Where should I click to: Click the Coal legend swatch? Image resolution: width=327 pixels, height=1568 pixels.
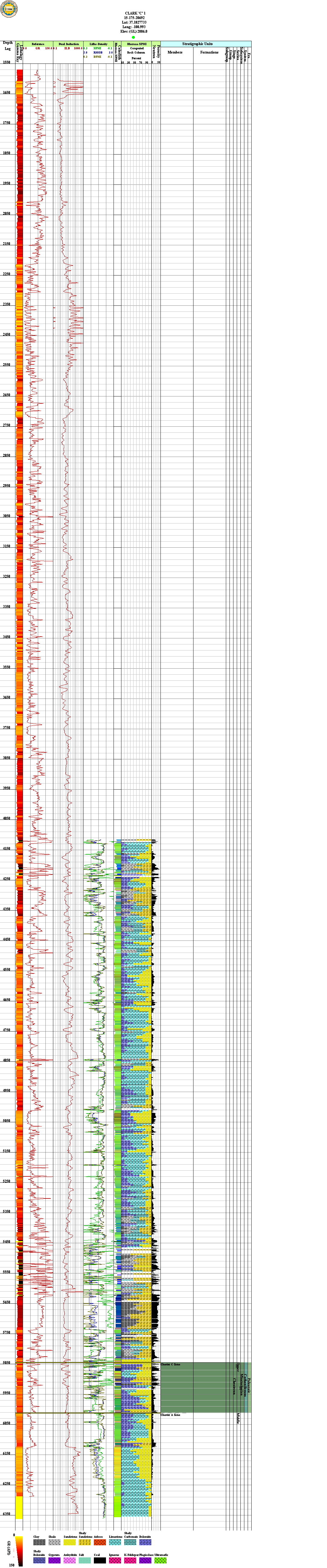point(101,1560)
